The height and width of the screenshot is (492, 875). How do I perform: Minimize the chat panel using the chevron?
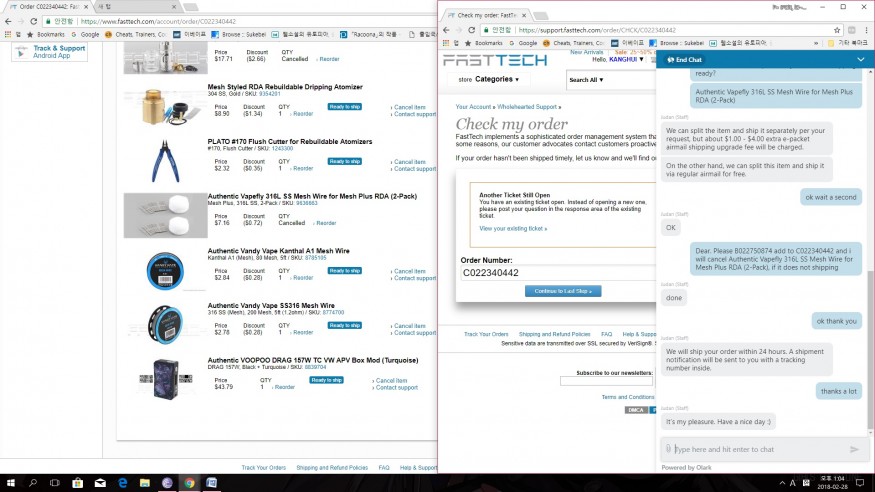click(x=860, y=60)
